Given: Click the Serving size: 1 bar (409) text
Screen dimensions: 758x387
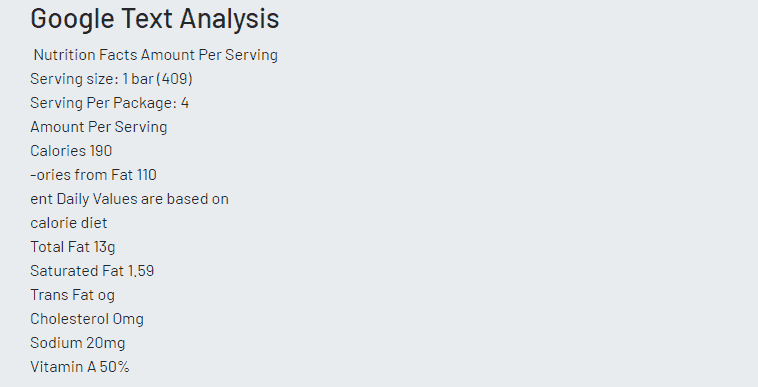Looking at the screenshot, I should pos(111,79).
